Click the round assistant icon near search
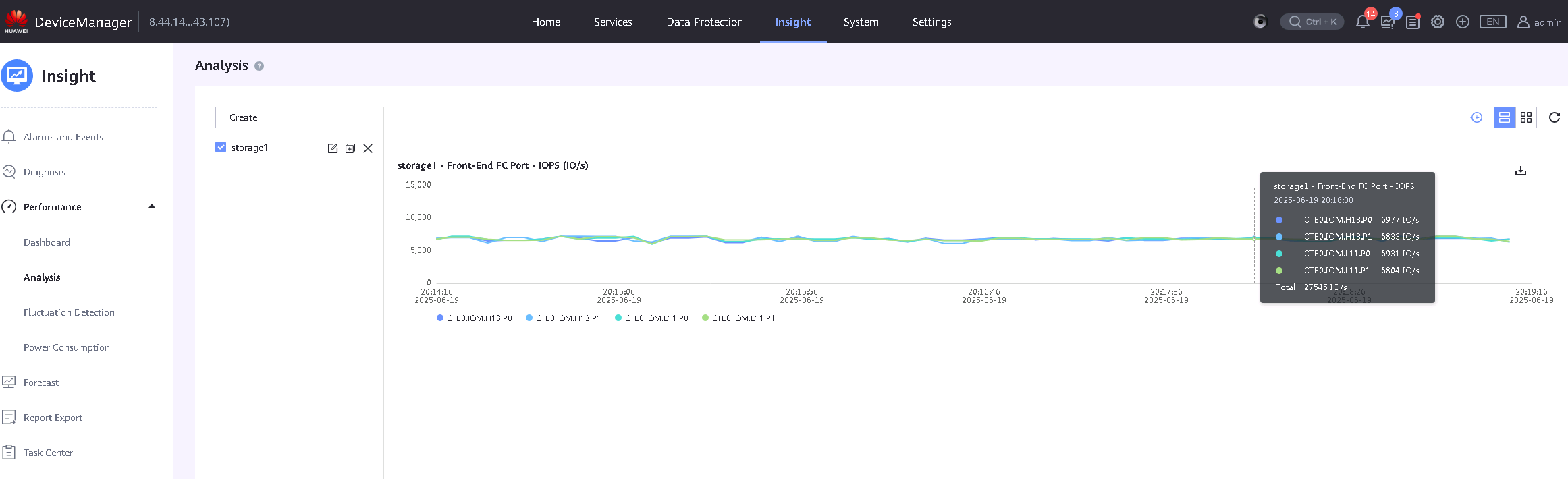This screenshot has width=1568, height=479. click(1260, 22)
